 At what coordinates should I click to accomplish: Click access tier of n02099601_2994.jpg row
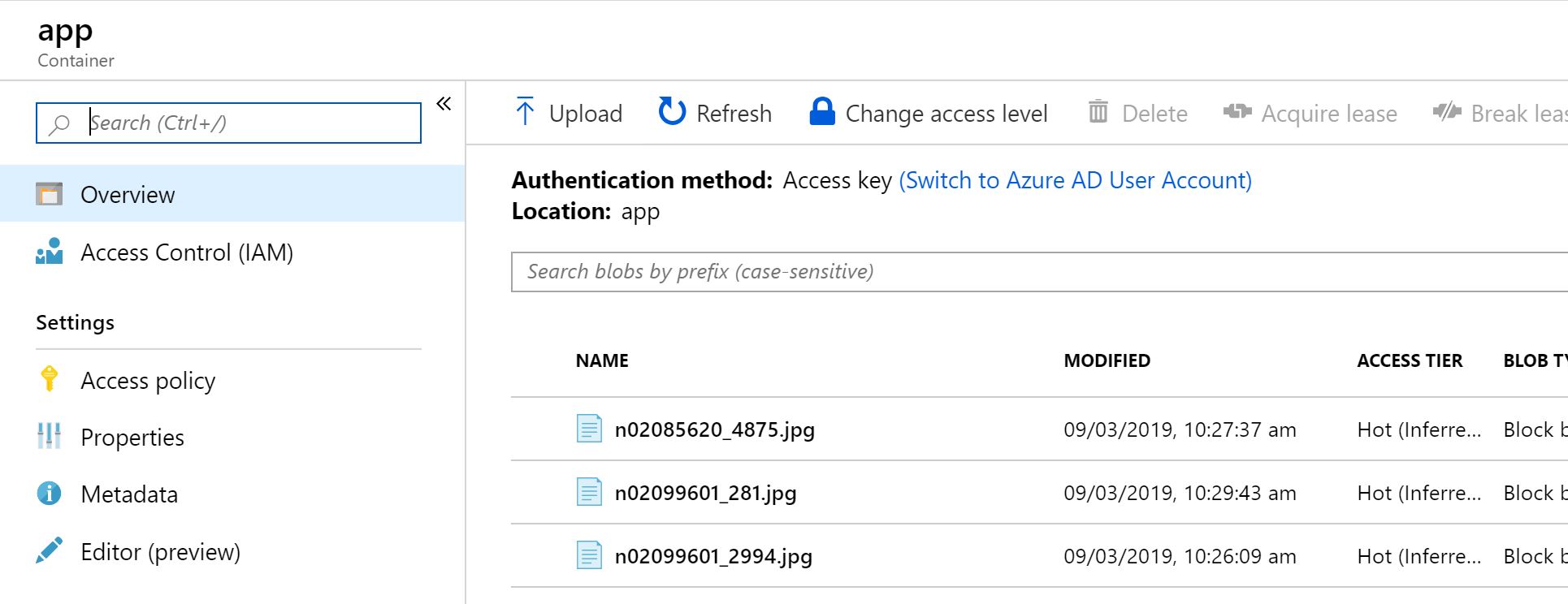(x=1419, y=556)
